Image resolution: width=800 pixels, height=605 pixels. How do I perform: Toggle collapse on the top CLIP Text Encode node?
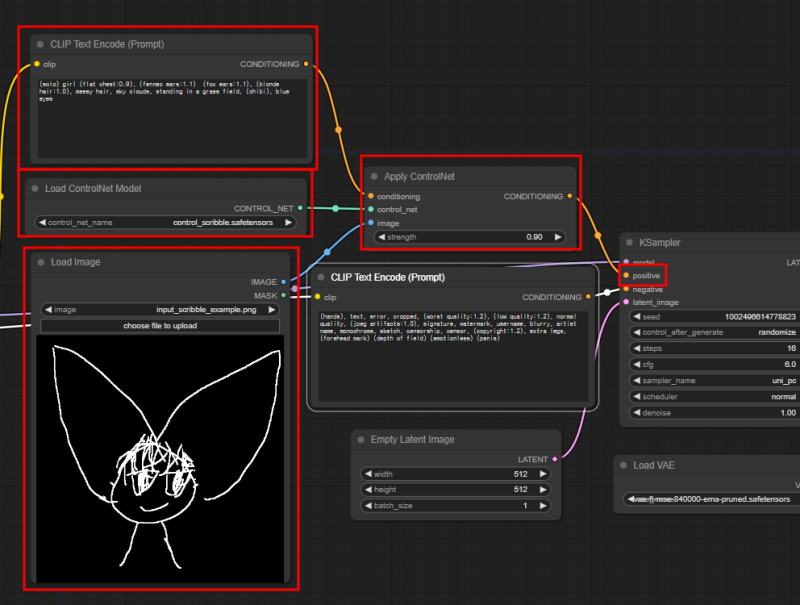point(38,44)
